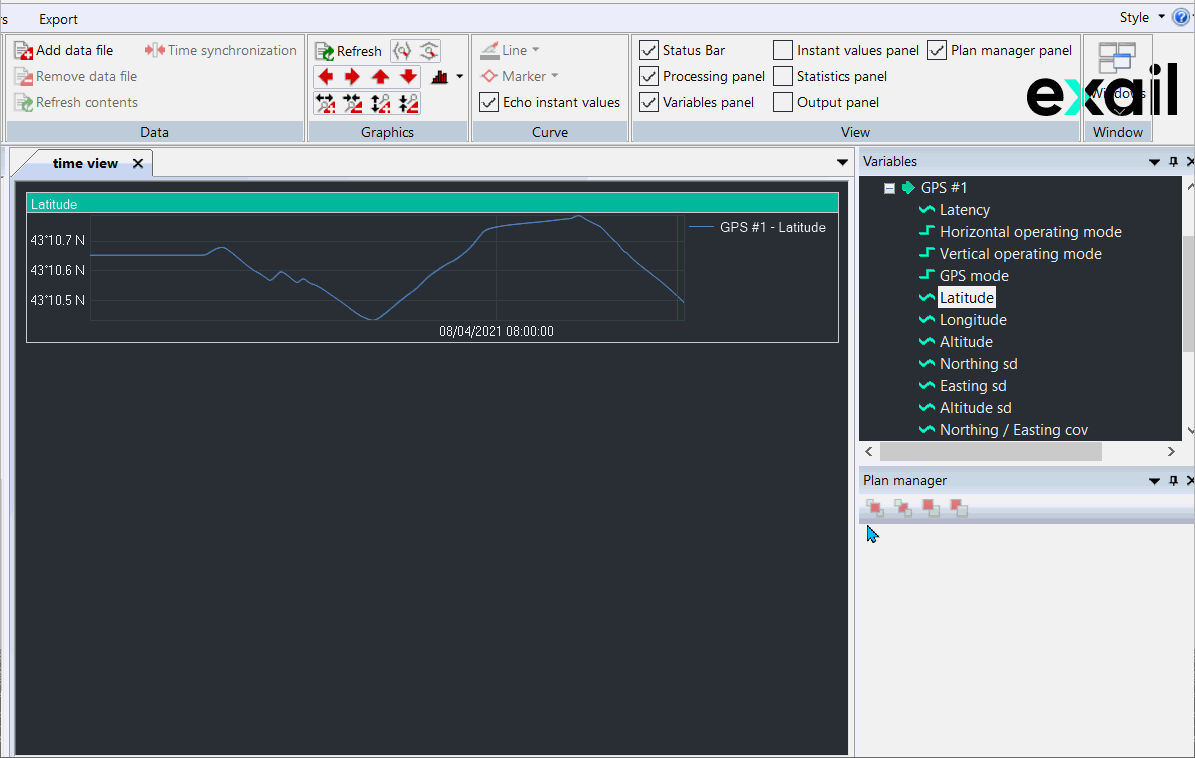The height and width of the screenshot is (758, 1195).
Task: Select Longitude in the Variables tree
Action: pyautogui.click(x=973, y=320)
